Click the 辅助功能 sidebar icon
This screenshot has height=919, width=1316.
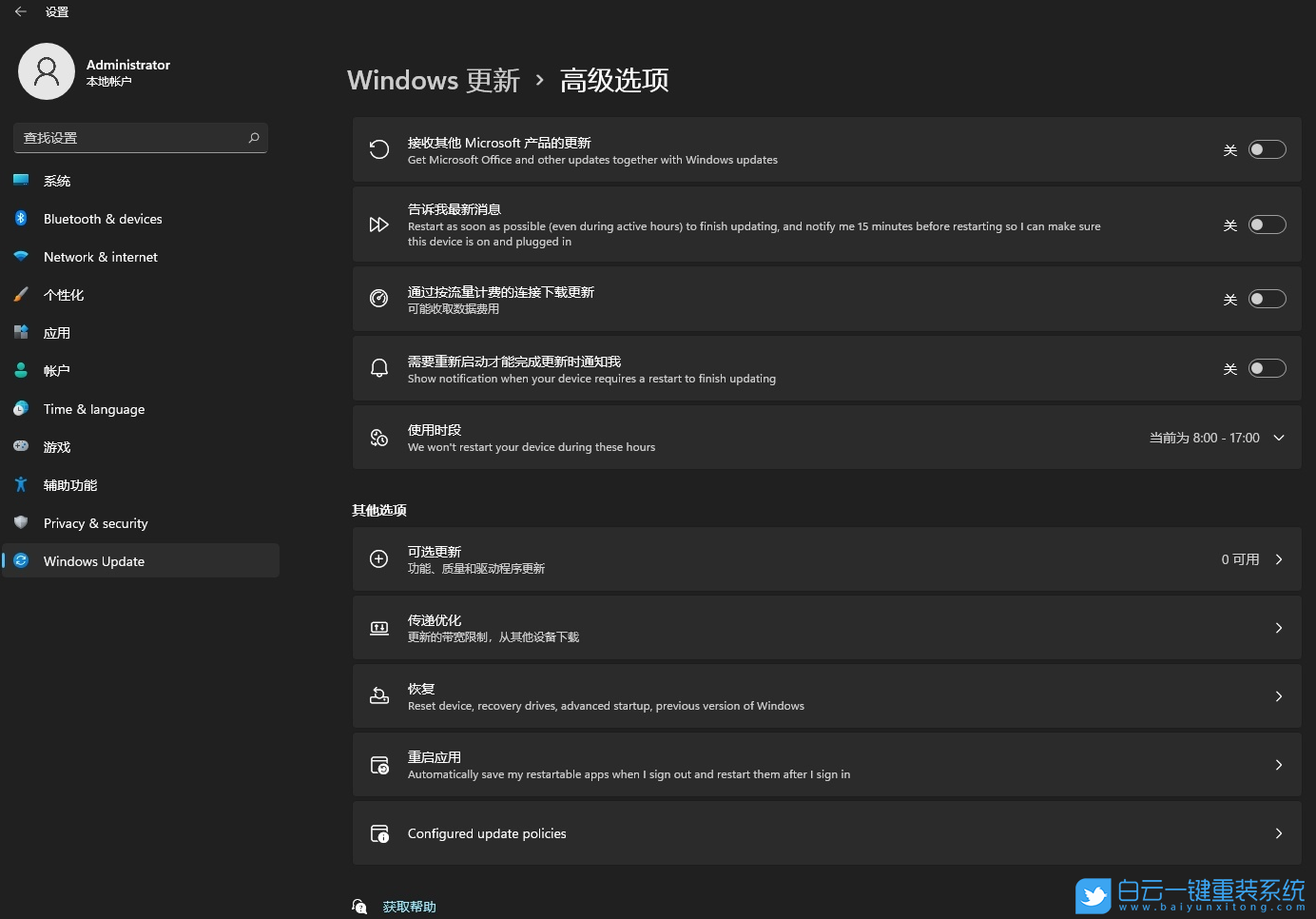[21, 484]
